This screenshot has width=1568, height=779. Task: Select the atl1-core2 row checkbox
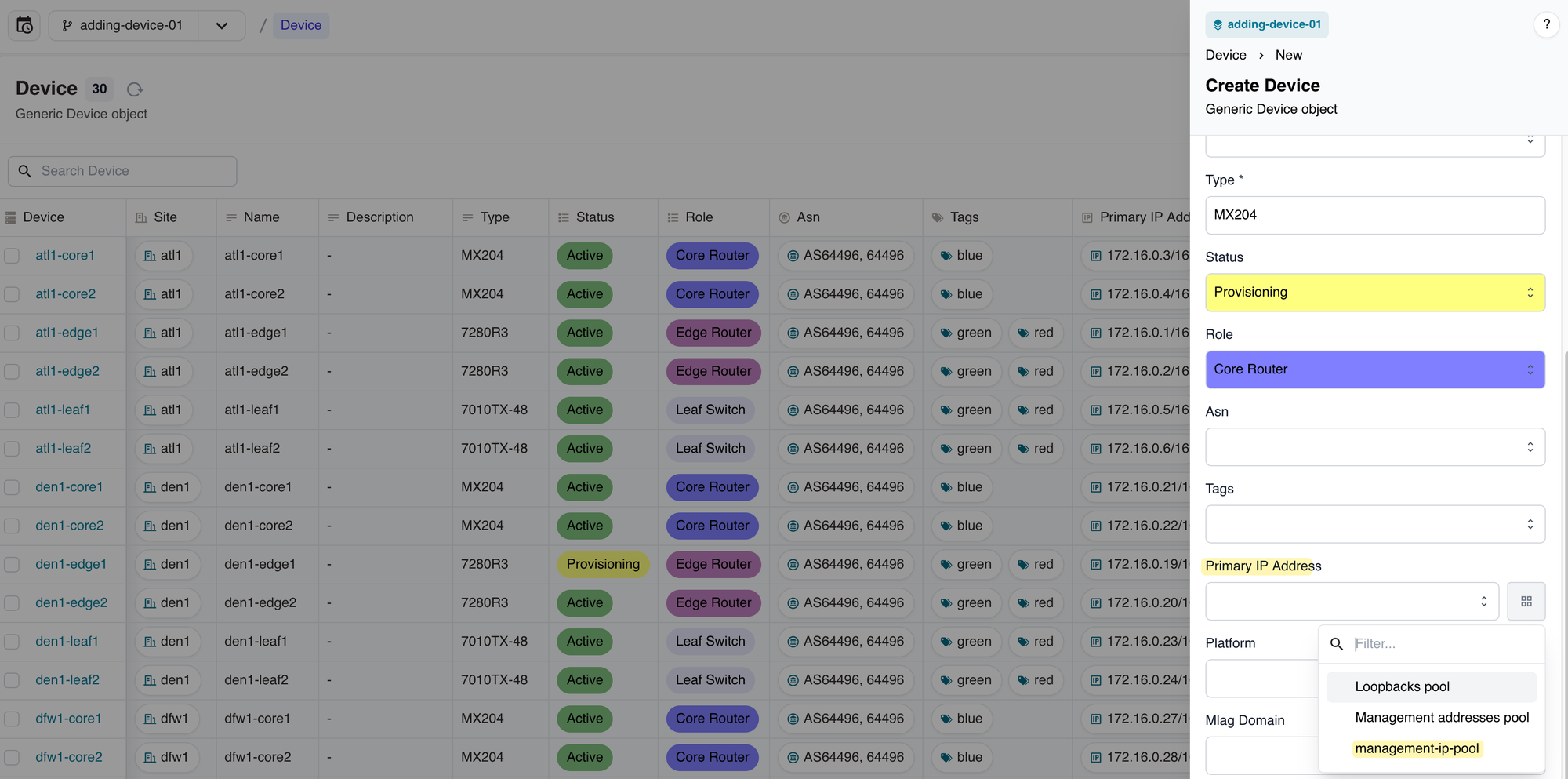pos(12,294)
